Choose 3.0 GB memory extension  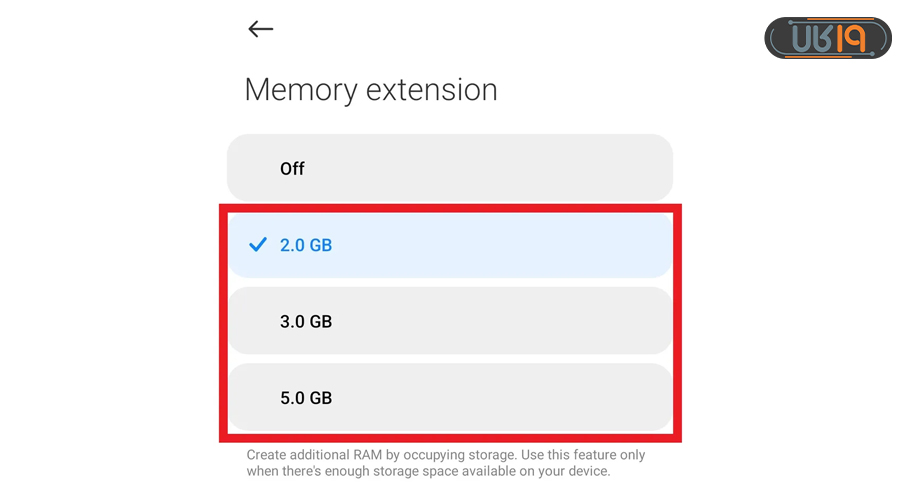(x=450, y=321)
